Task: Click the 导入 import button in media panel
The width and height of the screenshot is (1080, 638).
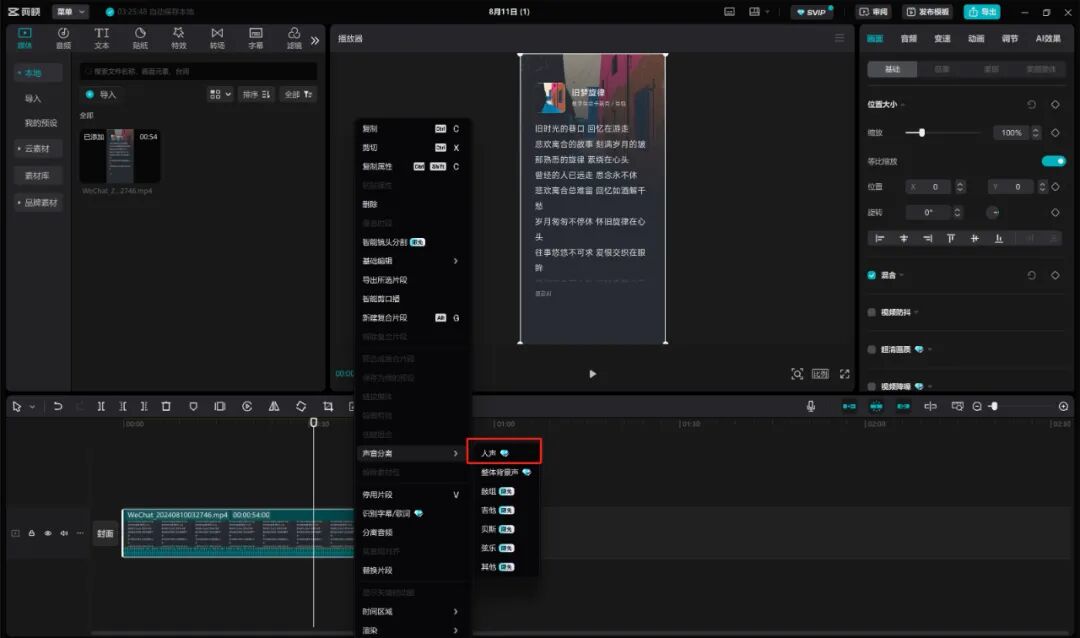Action: click(x=101, y=94)
